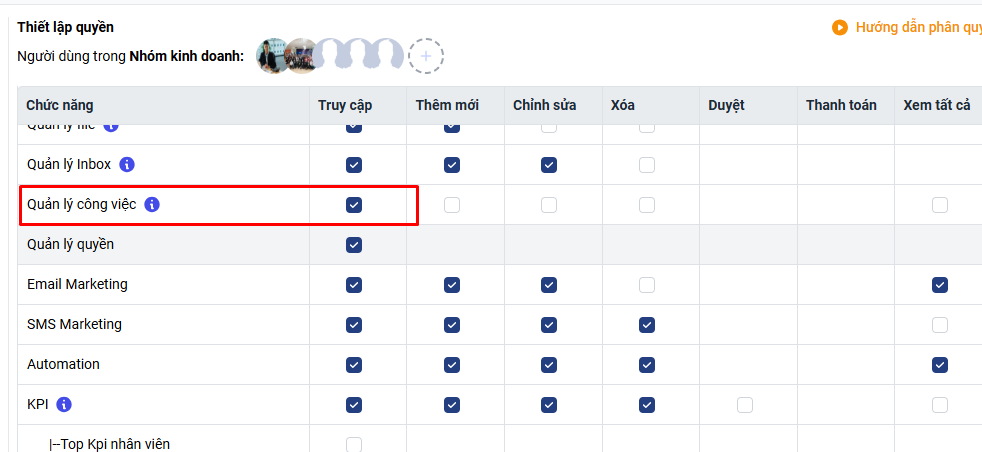982x452 pixels.
Task: Open Hướng dẫn phân quyền guide link
Action: pyautogui.click(x=918, y=27)
